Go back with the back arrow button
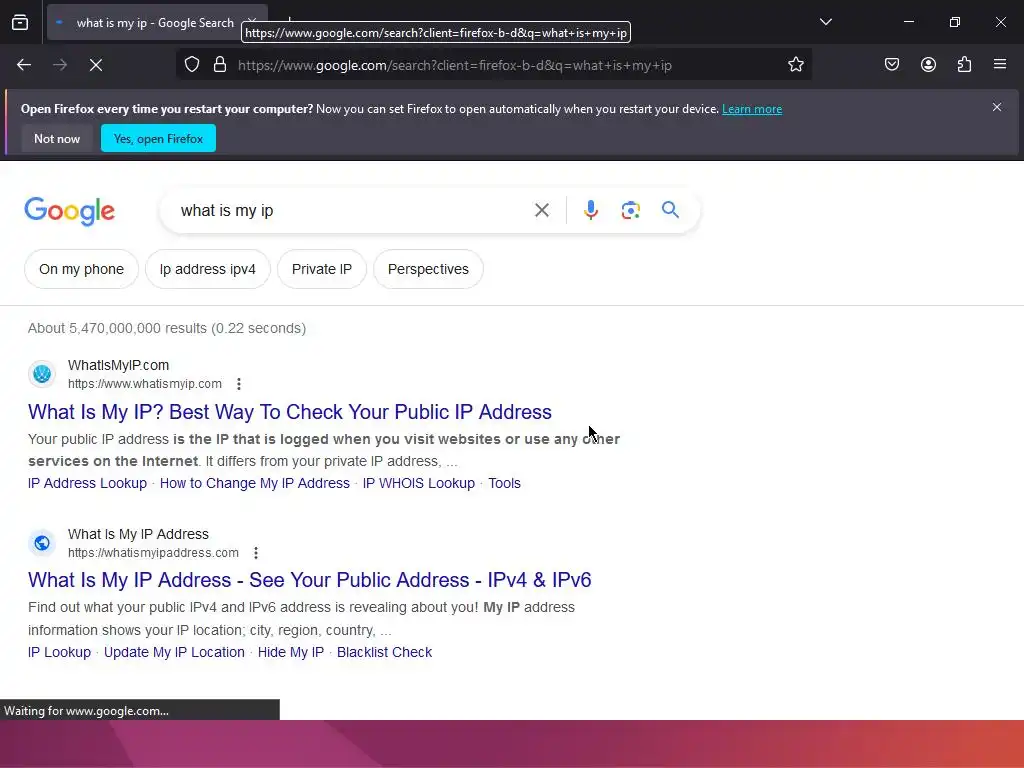The image size is (1024, 768). coord(24,65)
